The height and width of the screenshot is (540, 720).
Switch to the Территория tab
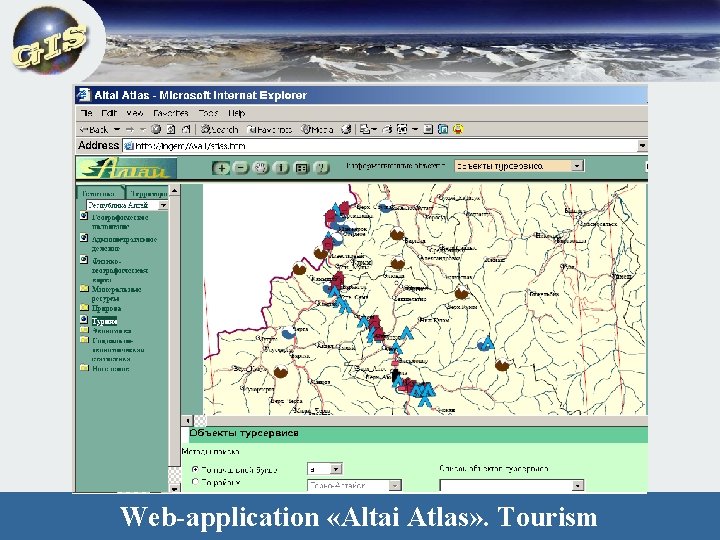(147, 193)
